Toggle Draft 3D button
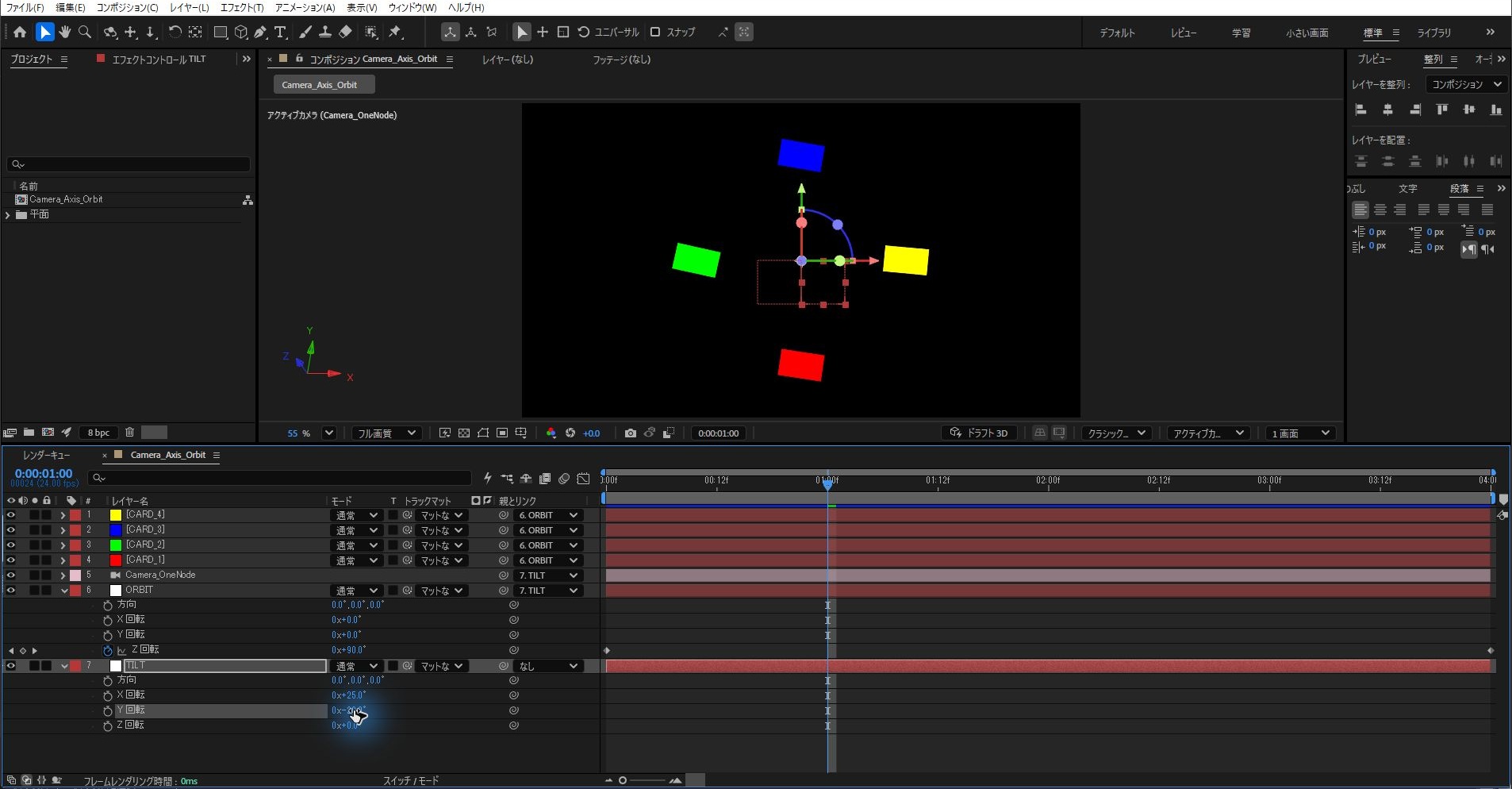Image resolution: width=1512 pixels, height=789 pixels. tap(979, 433)
